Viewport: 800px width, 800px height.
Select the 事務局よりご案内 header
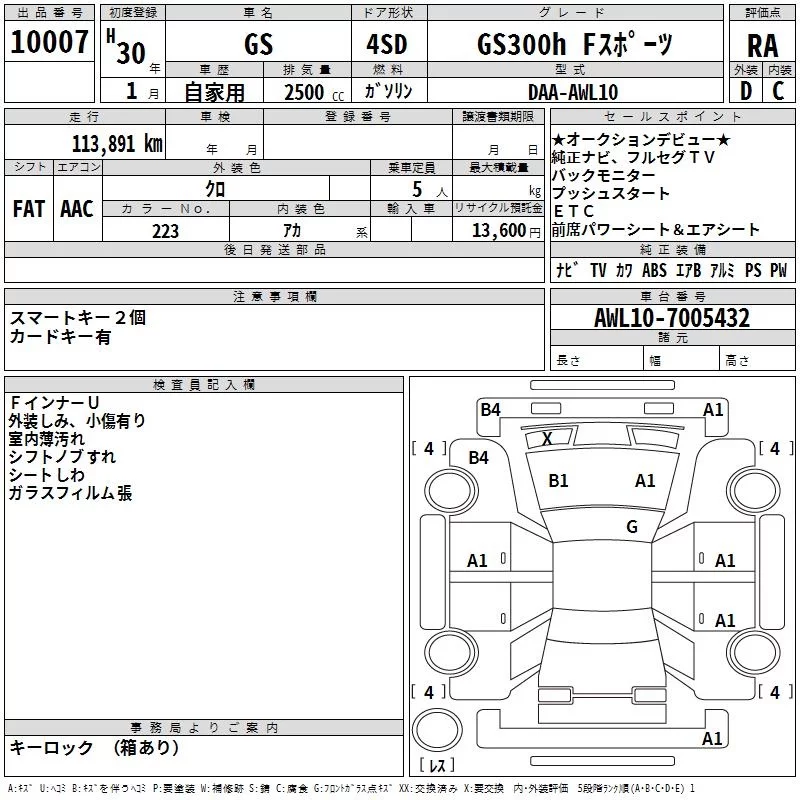click(204, 728)
